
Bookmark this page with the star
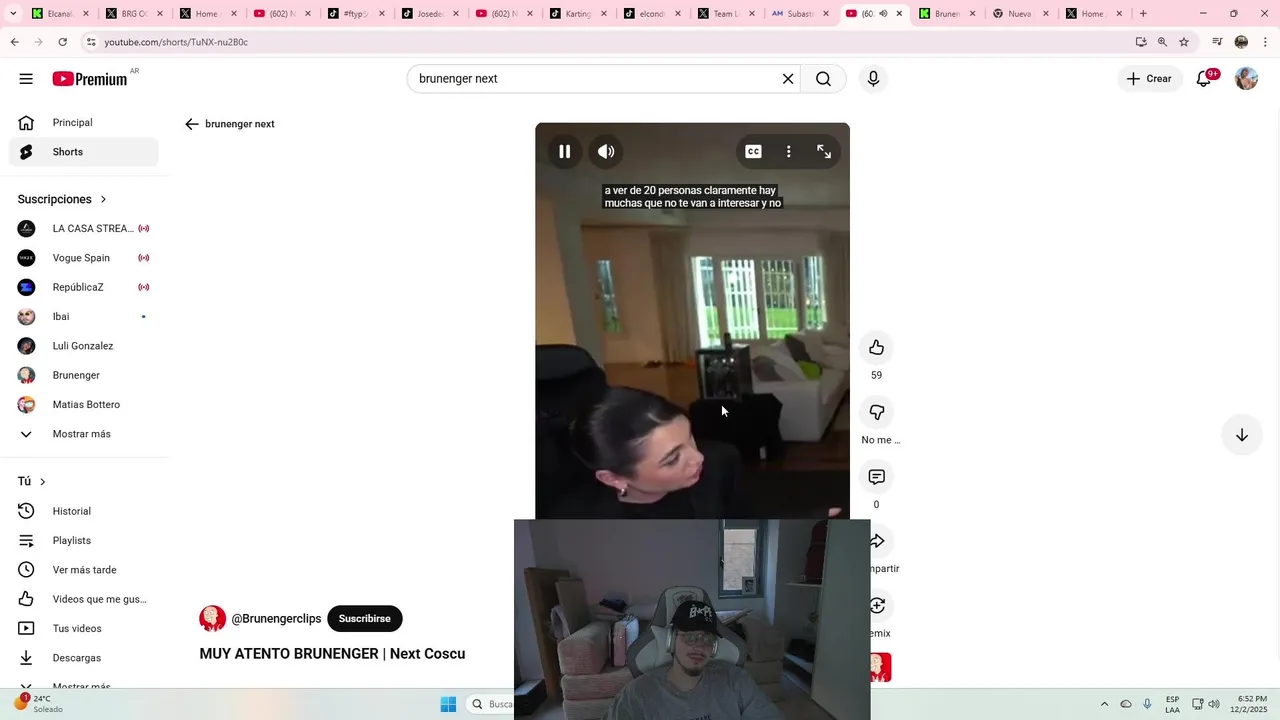[1184, 42]
